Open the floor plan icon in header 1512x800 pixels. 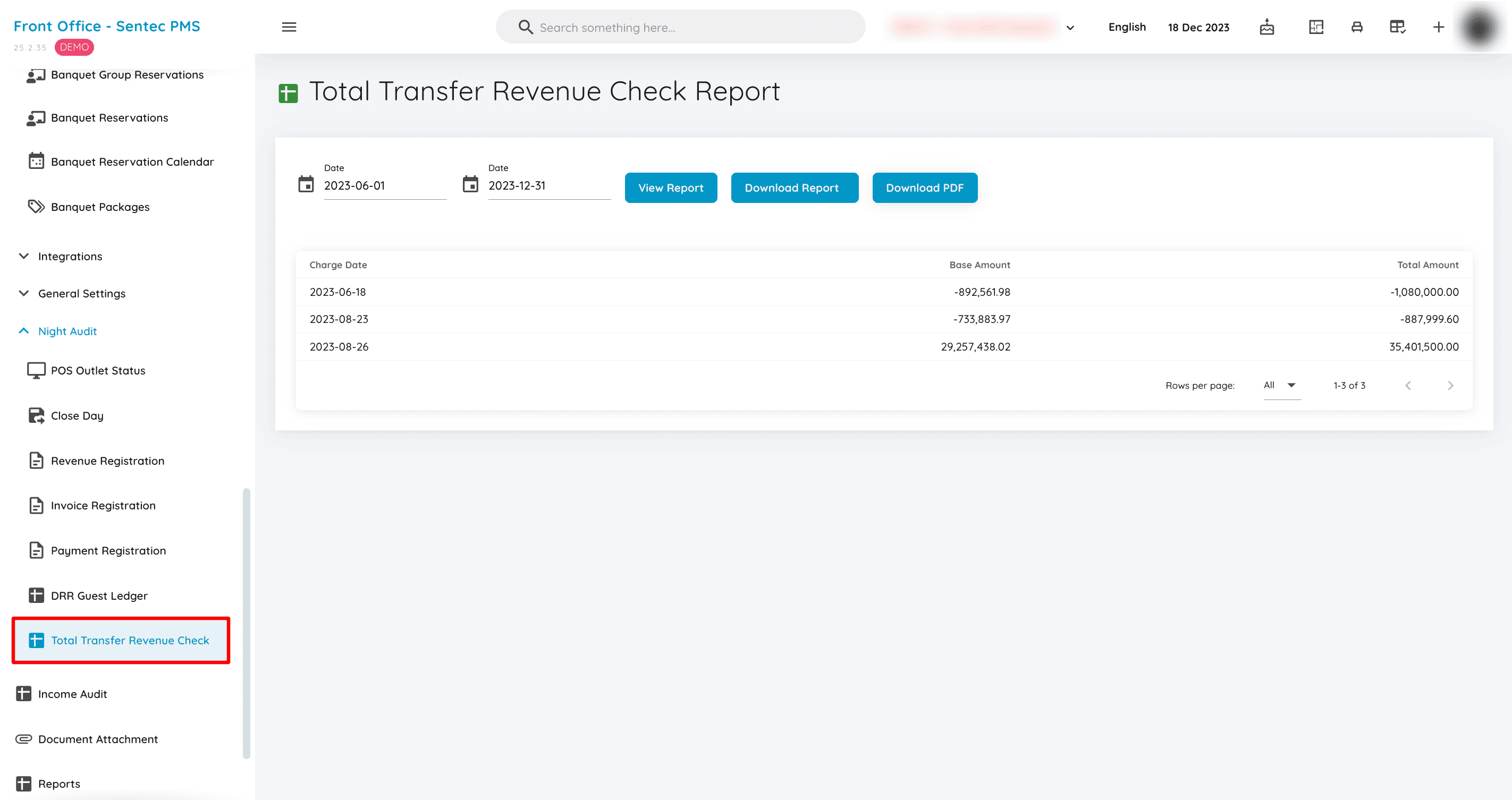pos(1316,27)
